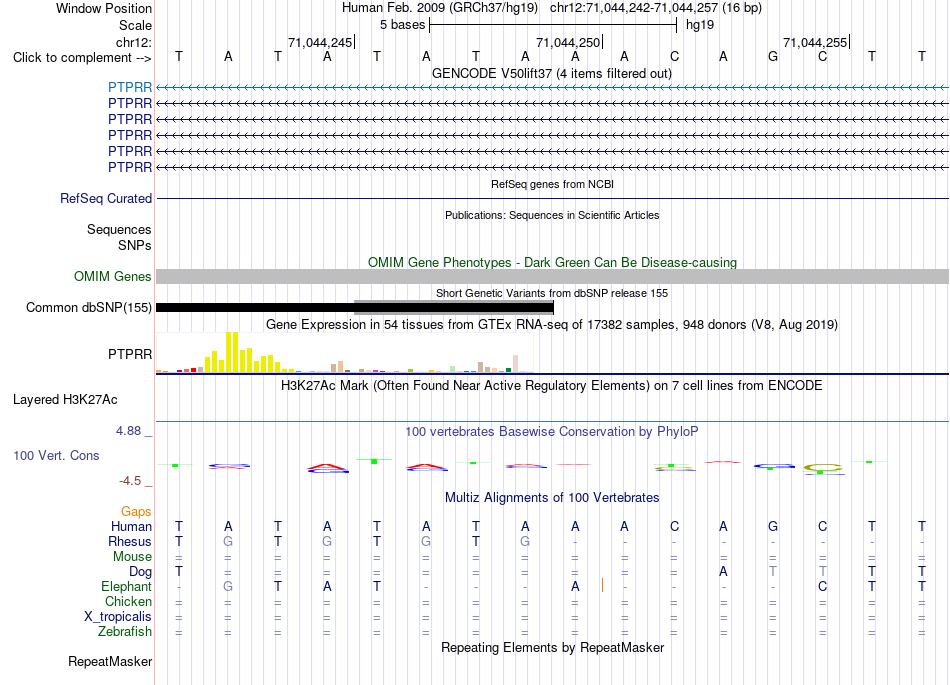Click the 71,044,255 position marker

(815, 42)
